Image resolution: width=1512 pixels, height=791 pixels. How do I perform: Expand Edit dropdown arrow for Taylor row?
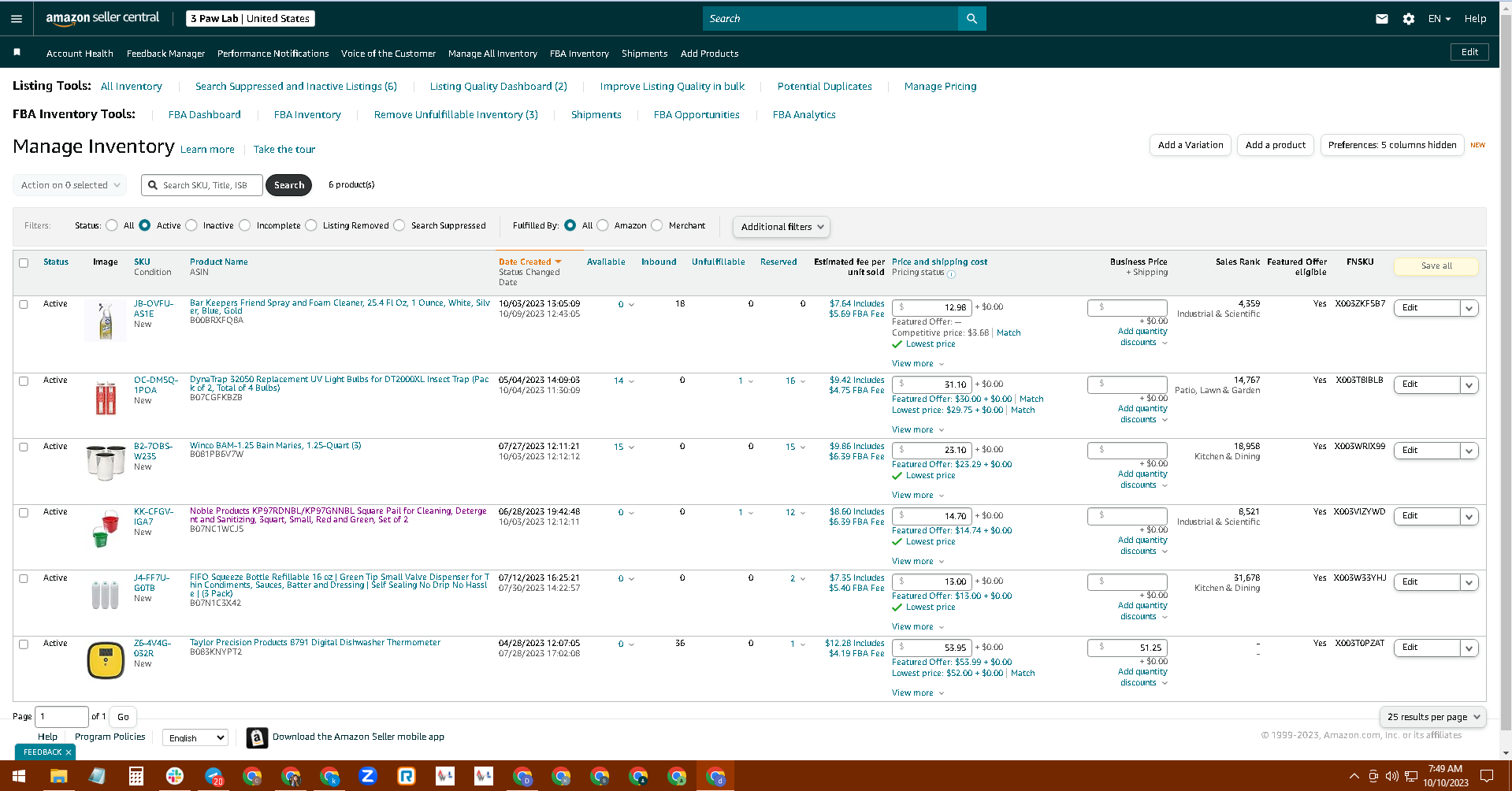coord(1469,648)
